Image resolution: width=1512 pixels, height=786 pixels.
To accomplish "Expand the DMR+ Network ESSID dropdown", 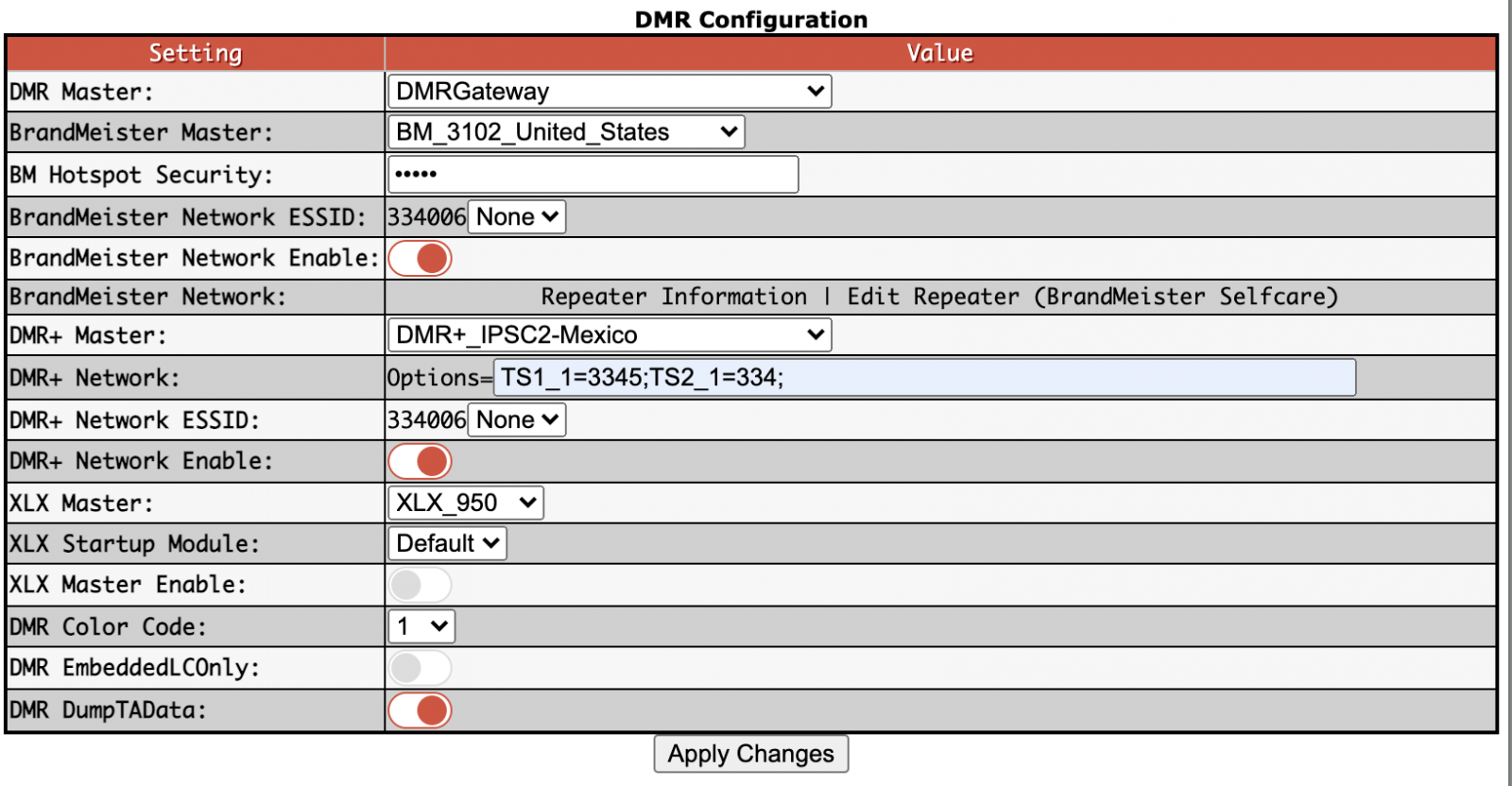I will 516,419.
